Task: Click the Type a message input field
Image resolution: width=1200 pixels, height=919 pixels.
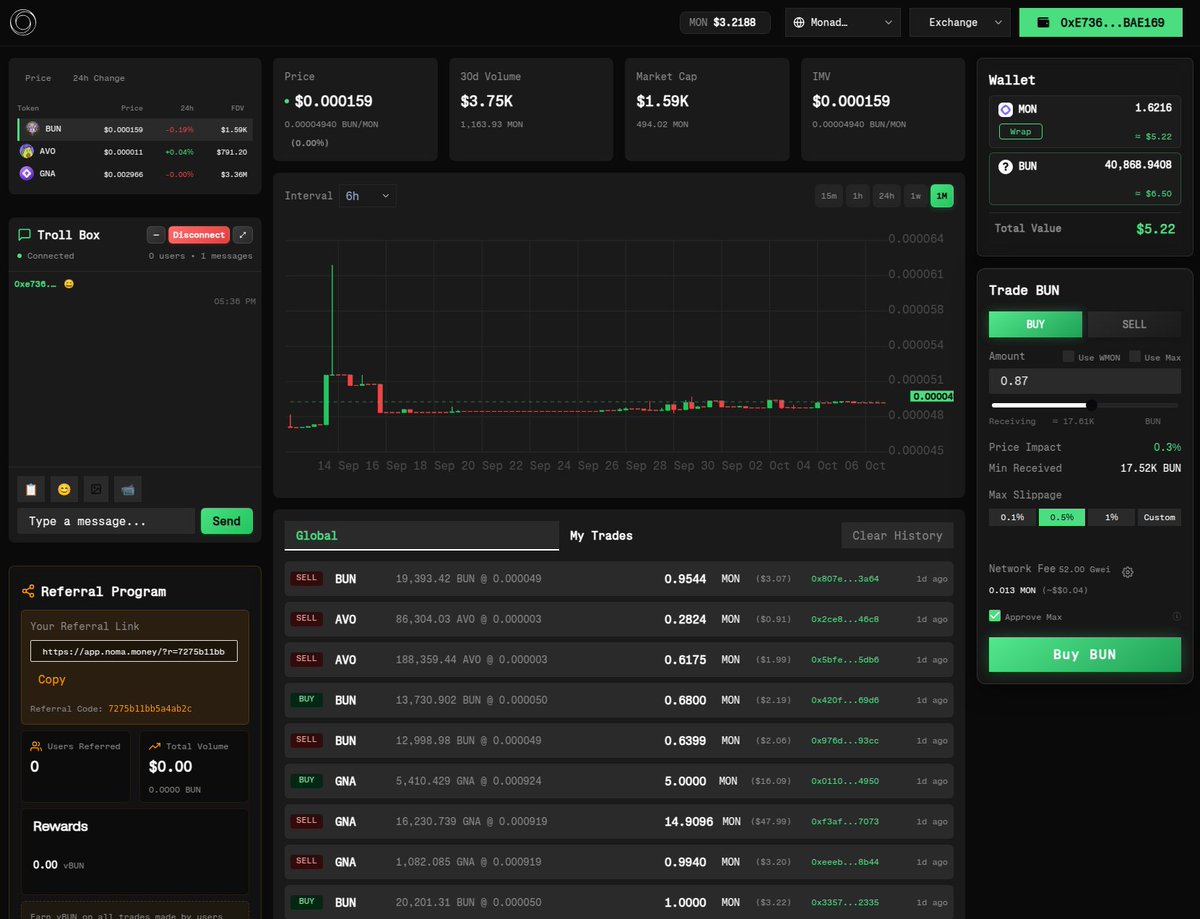Action: click(x=105, y=520)
